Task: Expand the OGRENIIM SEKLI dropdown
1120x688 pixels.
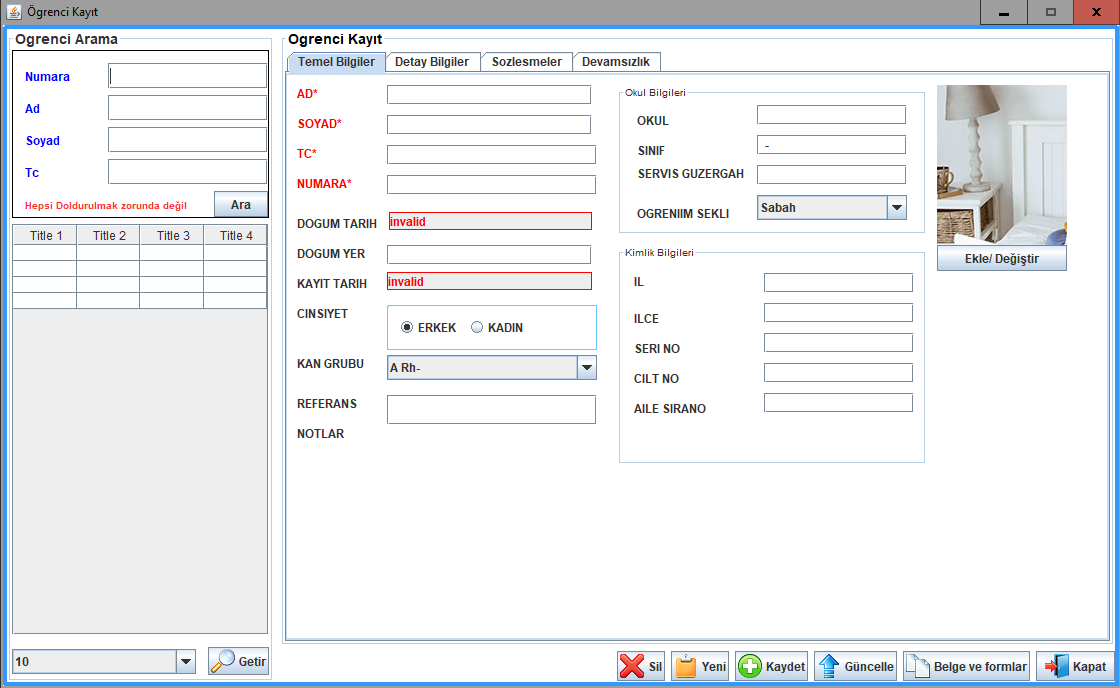Action: [x=895, y=207]
